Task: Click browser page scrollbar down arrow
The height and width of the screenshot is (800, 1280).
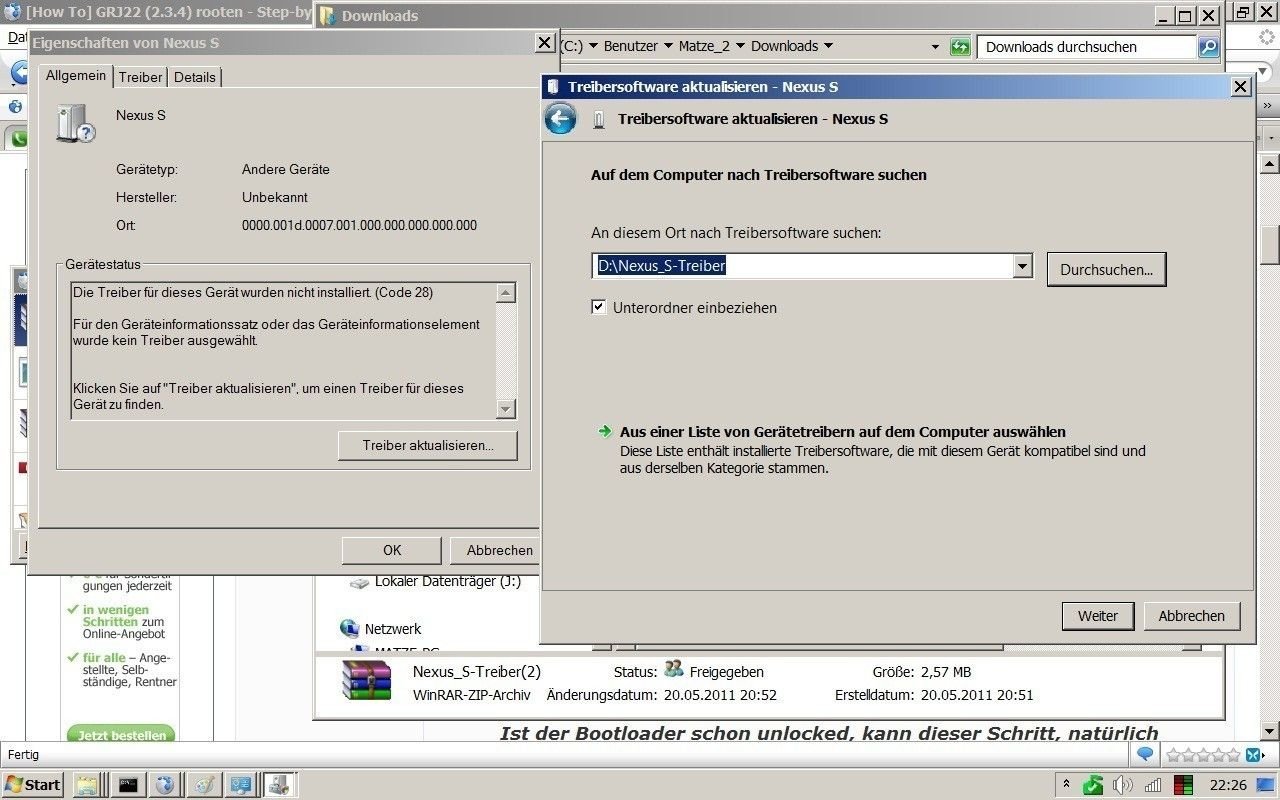Action: [x=1269, y=731]
